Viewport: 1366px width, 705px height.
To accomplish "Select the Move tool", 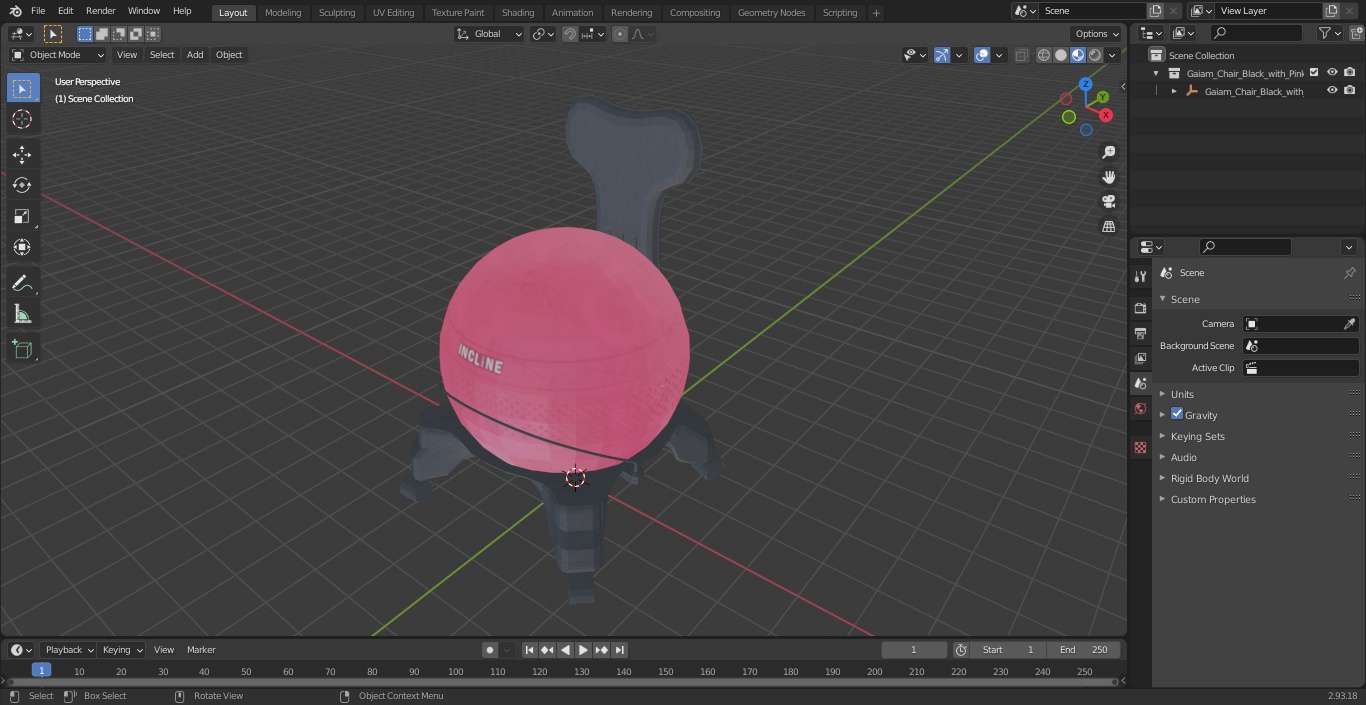I will (22, 154).
